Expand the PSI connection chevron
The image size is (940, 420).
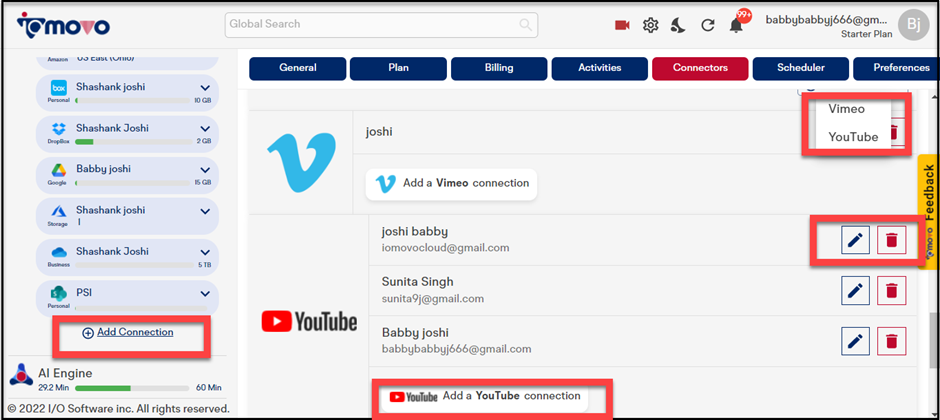click(205, 294)
